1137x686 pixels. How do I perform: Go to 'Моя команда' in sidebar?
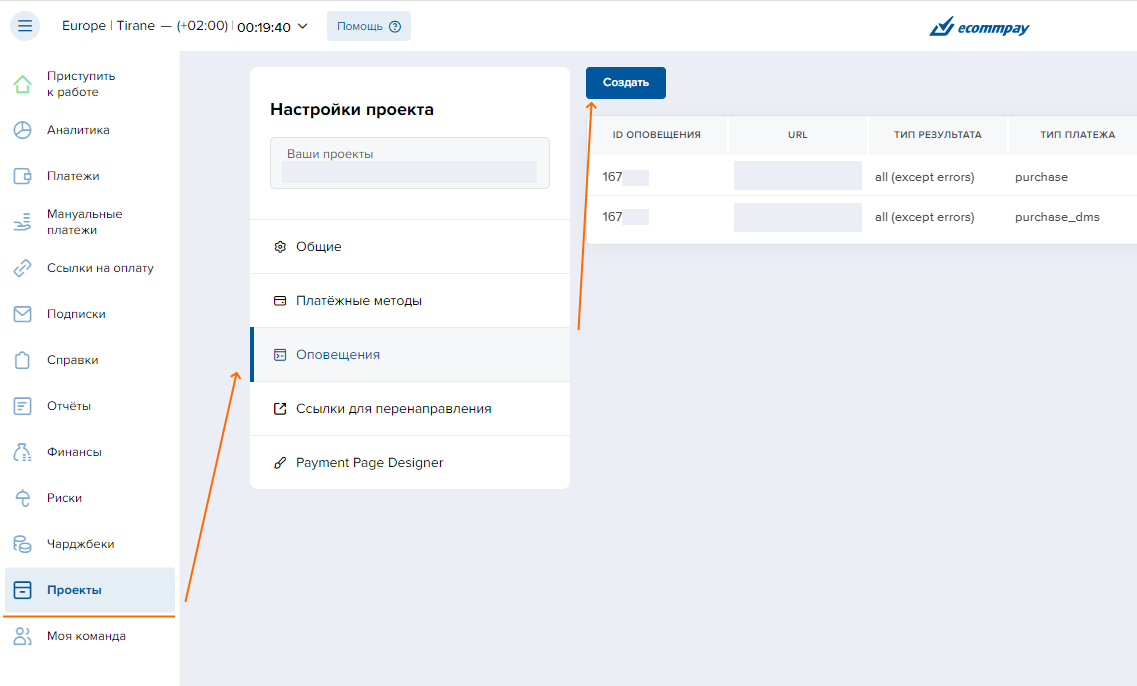click(x=86, y=636)
